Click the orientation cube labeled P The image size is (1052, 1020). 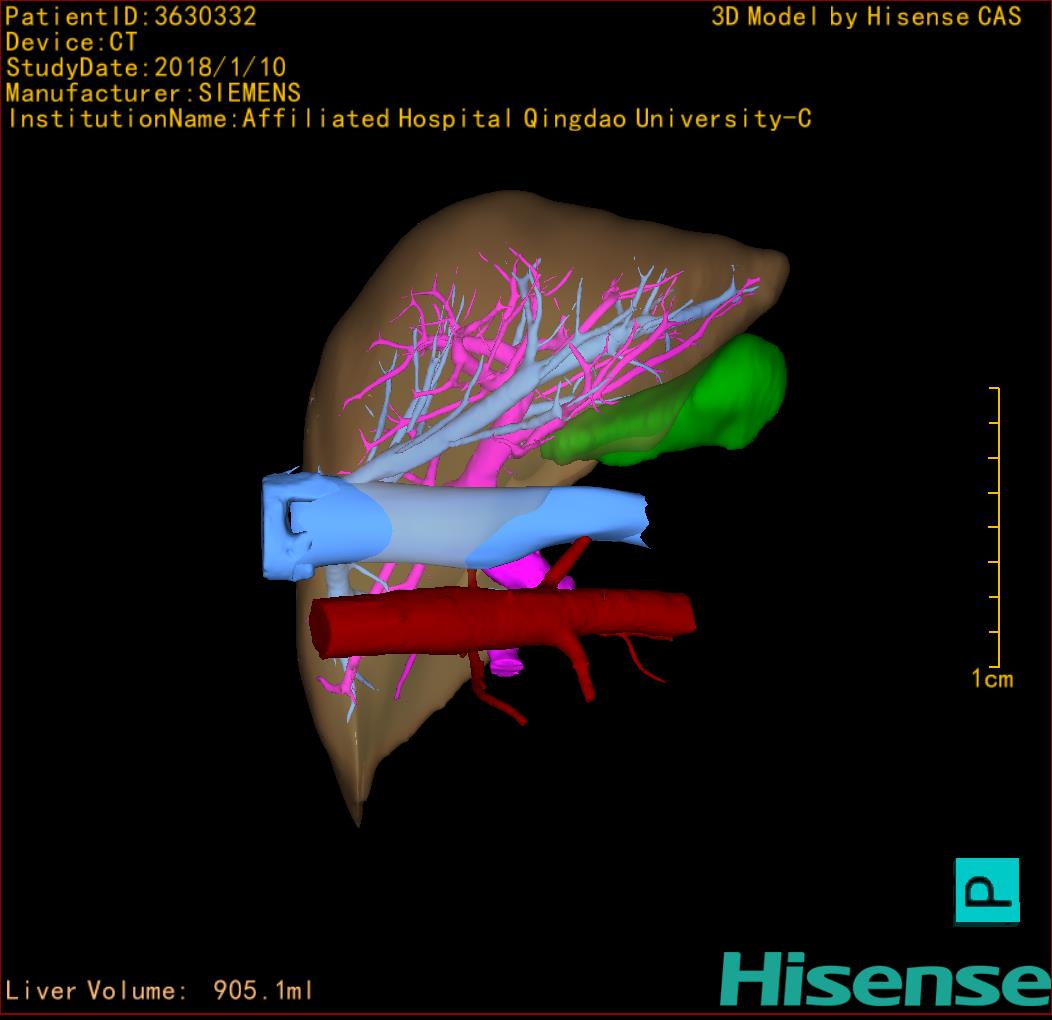point(987,890)
